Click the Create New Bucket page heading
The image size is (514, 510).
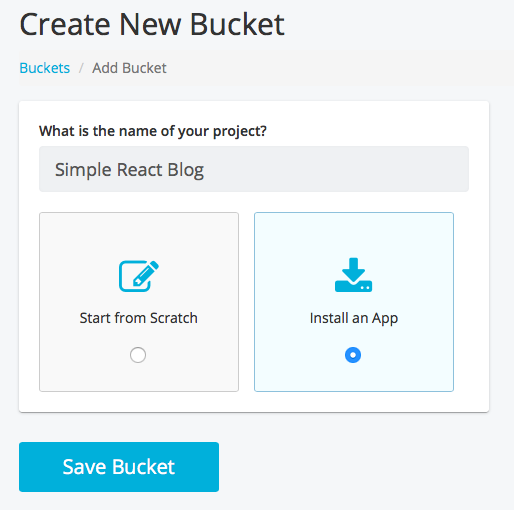click(x=152, y=24)
